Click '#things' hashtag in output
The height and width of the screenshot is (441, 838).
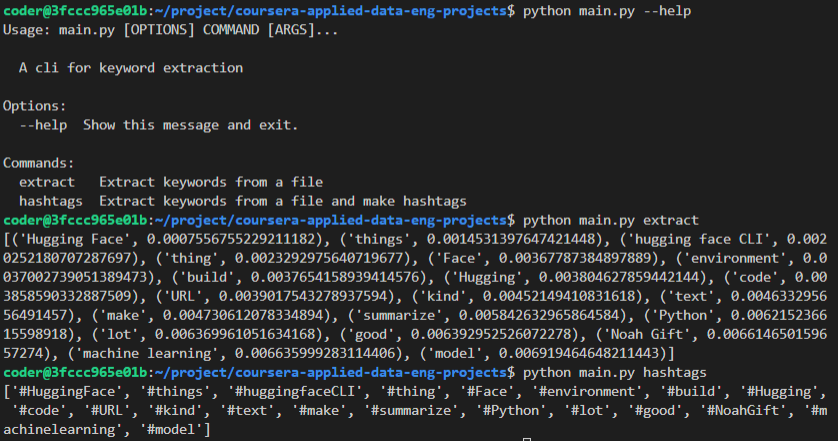tap(175, 392)
